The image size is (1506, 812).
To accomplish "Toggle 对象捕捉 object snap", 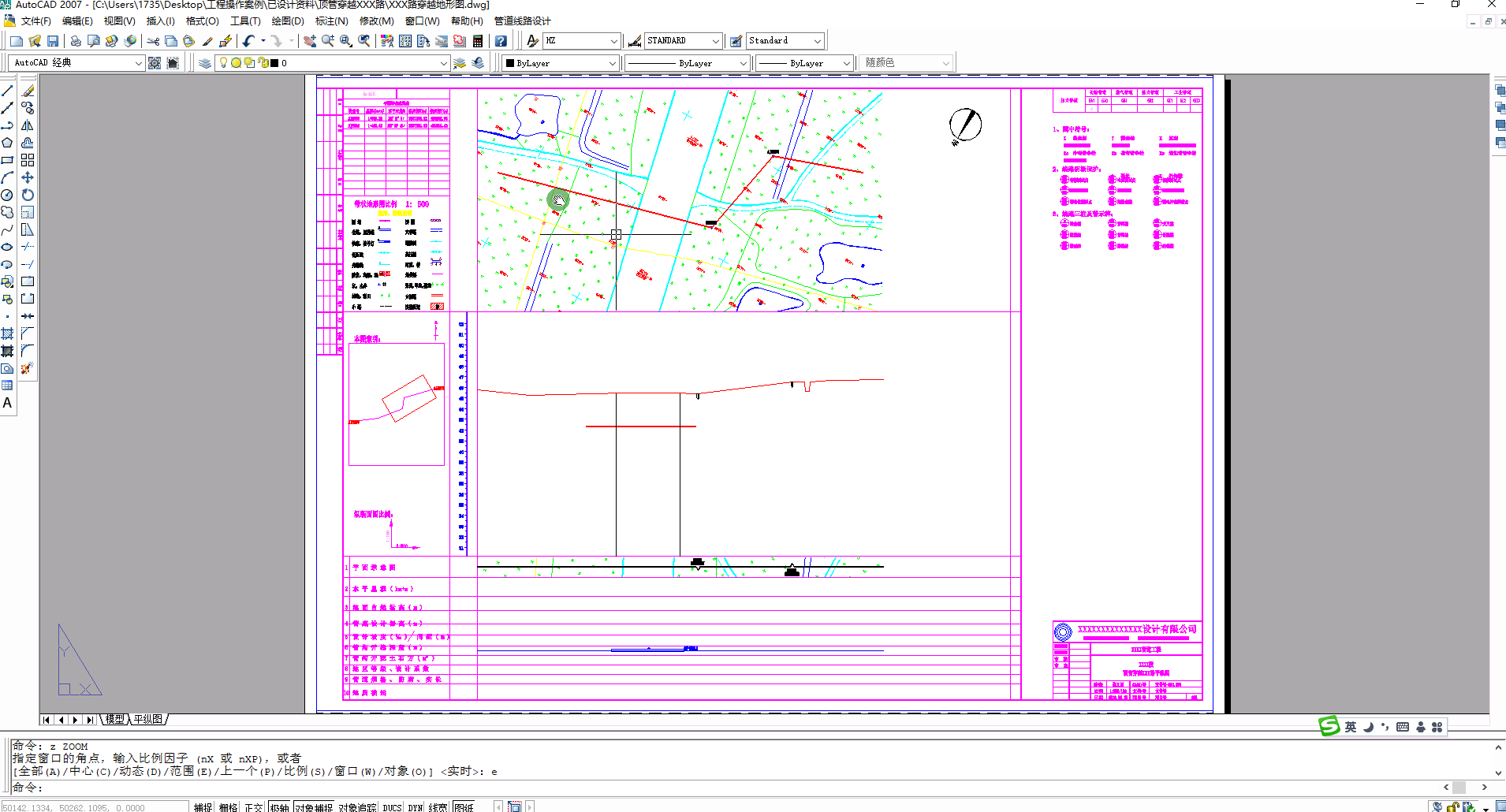I will (x=314, y=806).
